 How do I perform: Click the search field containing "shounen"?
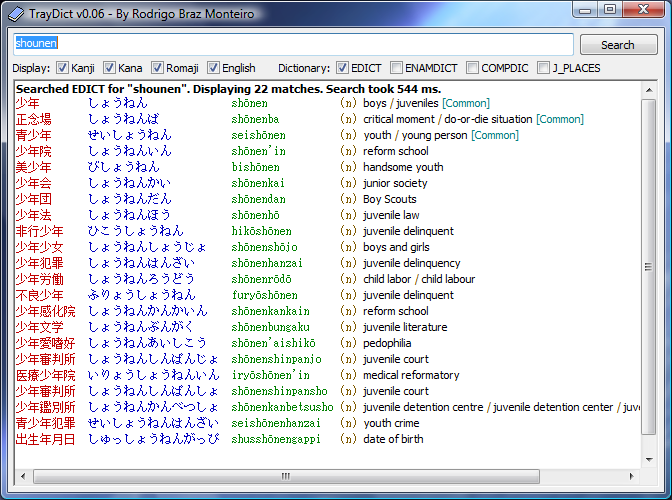(x=292, y=44)
